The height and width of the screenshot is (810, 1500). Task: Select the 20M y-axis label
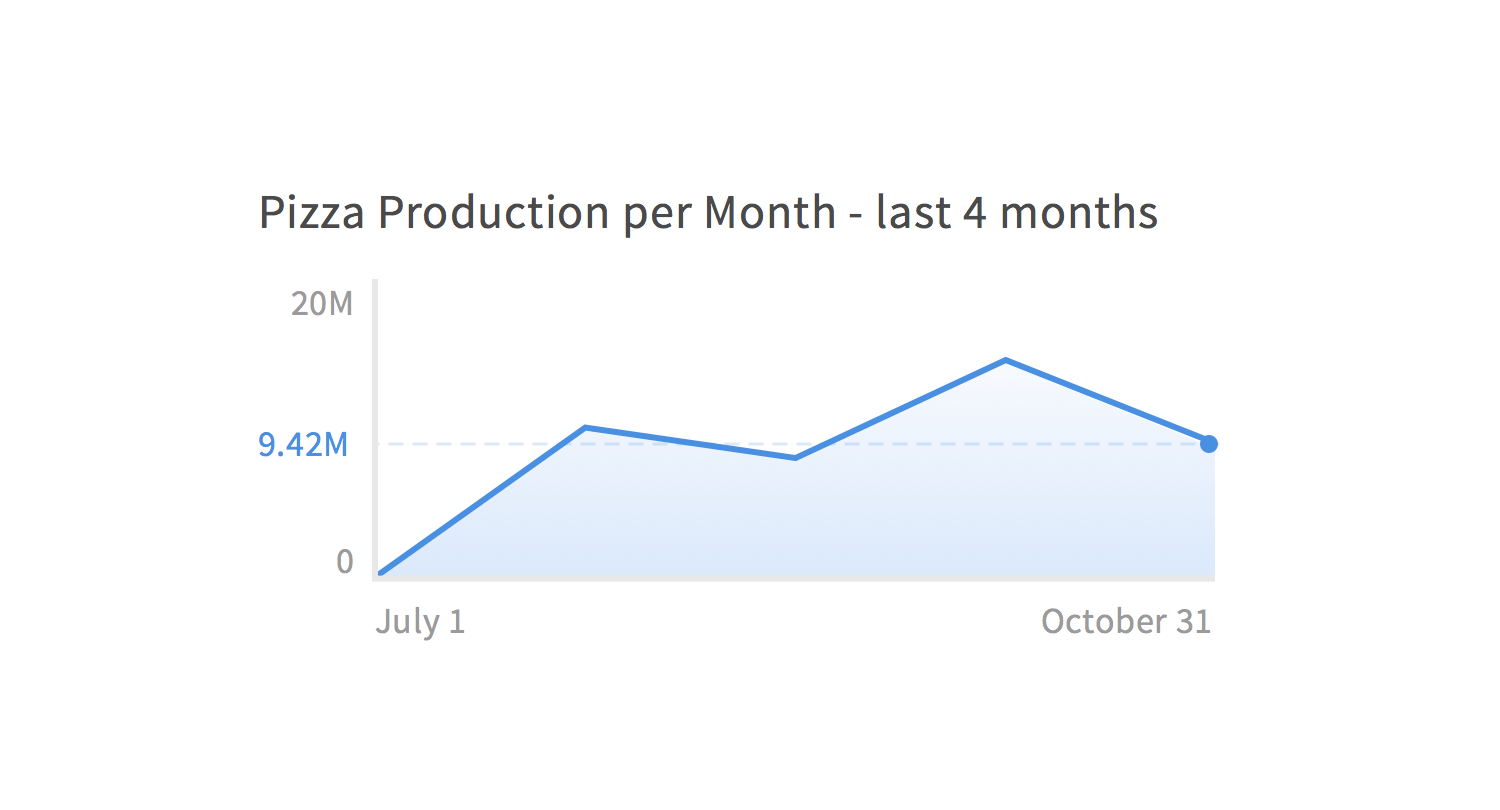click(322, 302)
